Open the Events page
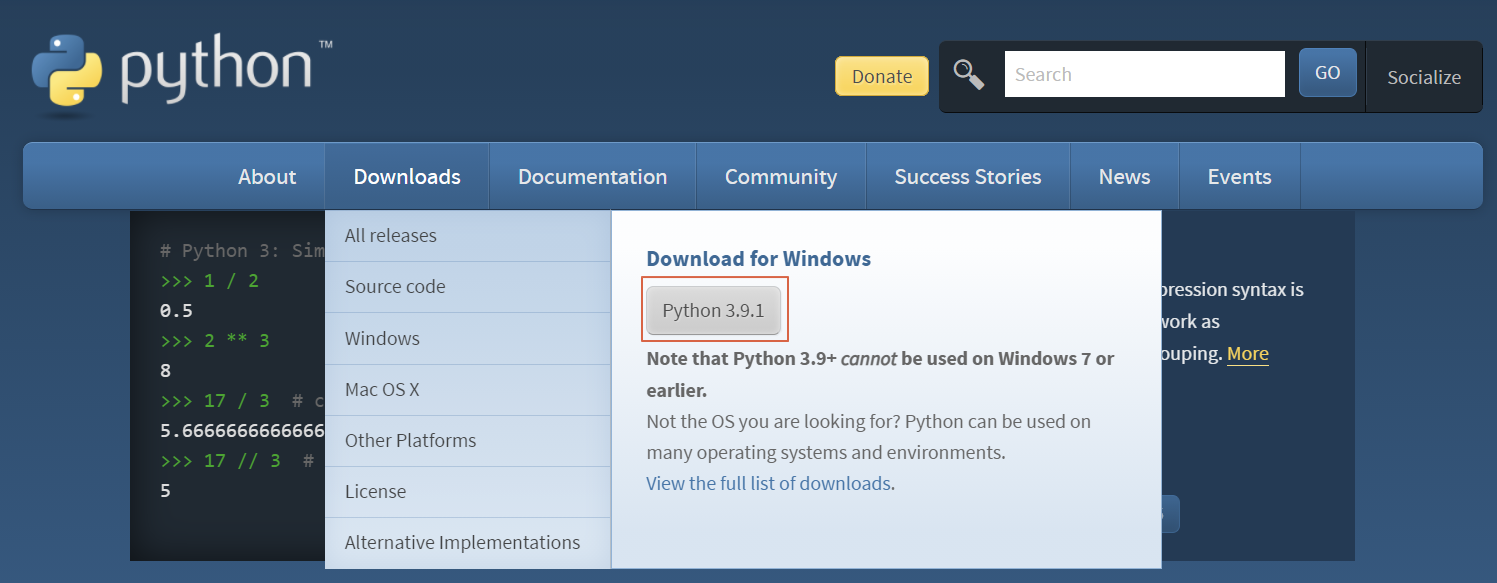The height and width of the screenshot is (583, 1497). coord(1239,176)
